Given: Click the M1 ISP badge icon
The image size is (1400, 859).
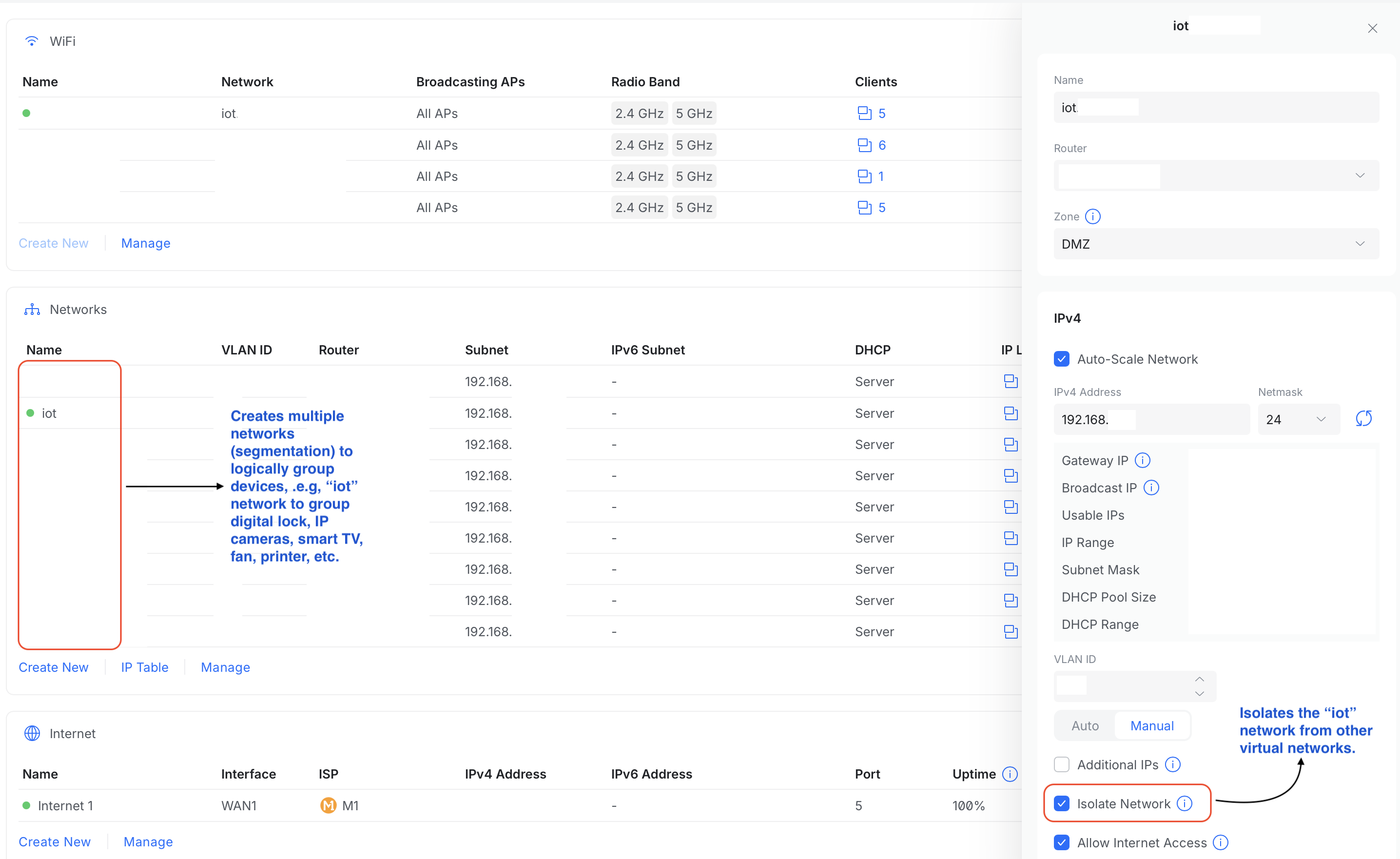Looking at the screenshot, I should point(328,805).
